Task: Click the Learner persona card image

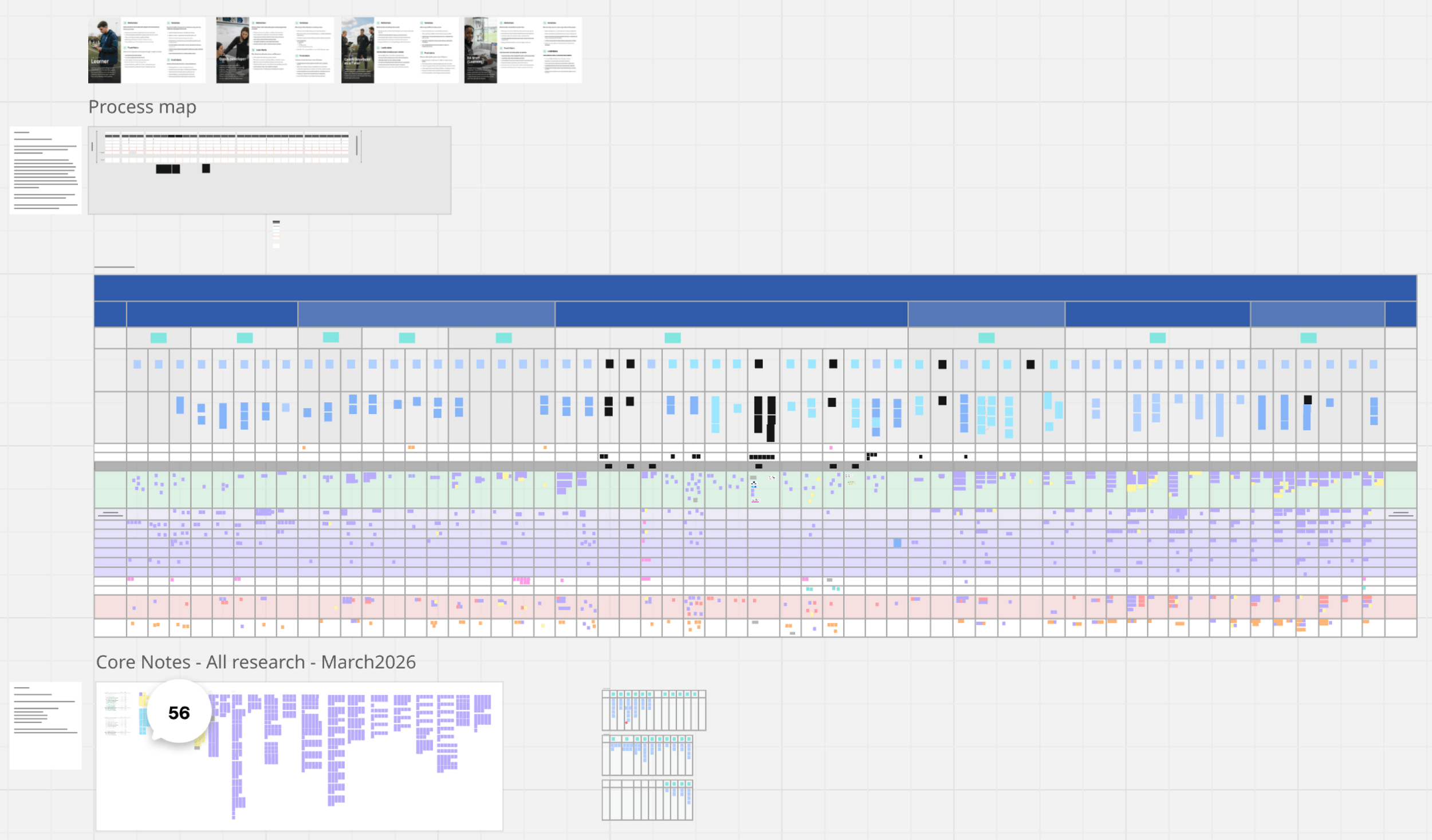Action: tap(104, 50)
